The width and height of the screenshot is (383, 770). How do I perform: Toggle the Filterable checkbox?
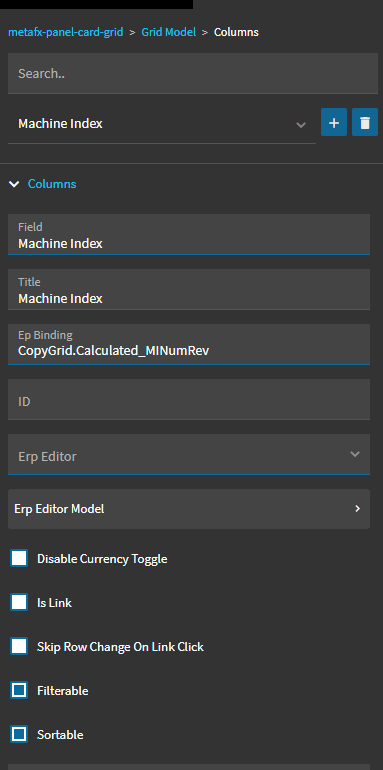19,691
